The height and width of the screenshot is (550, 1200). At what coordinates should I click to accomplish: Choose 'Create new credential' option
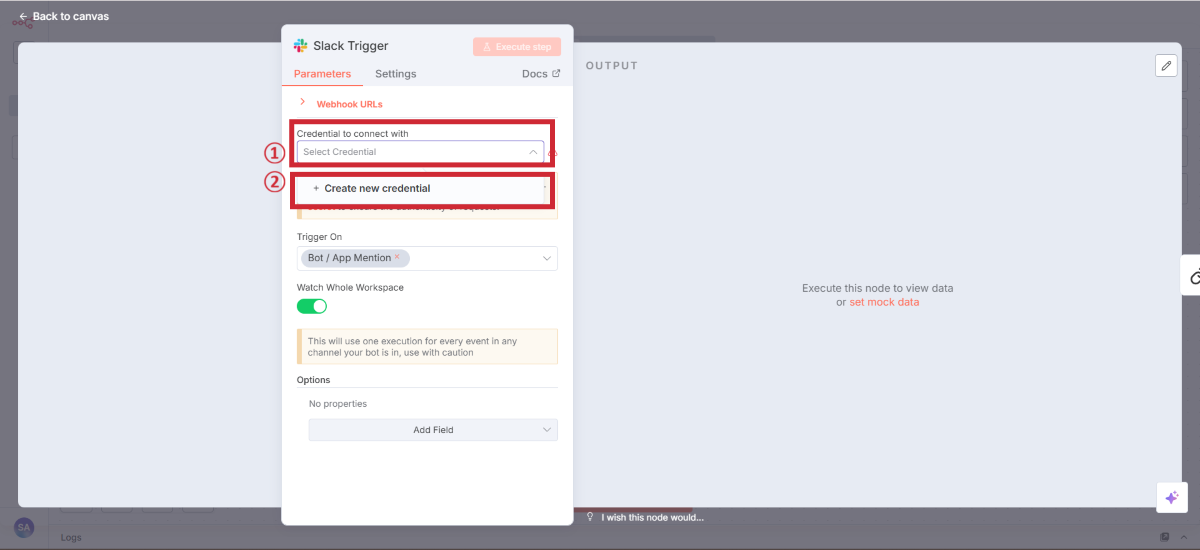pos(377,188)
